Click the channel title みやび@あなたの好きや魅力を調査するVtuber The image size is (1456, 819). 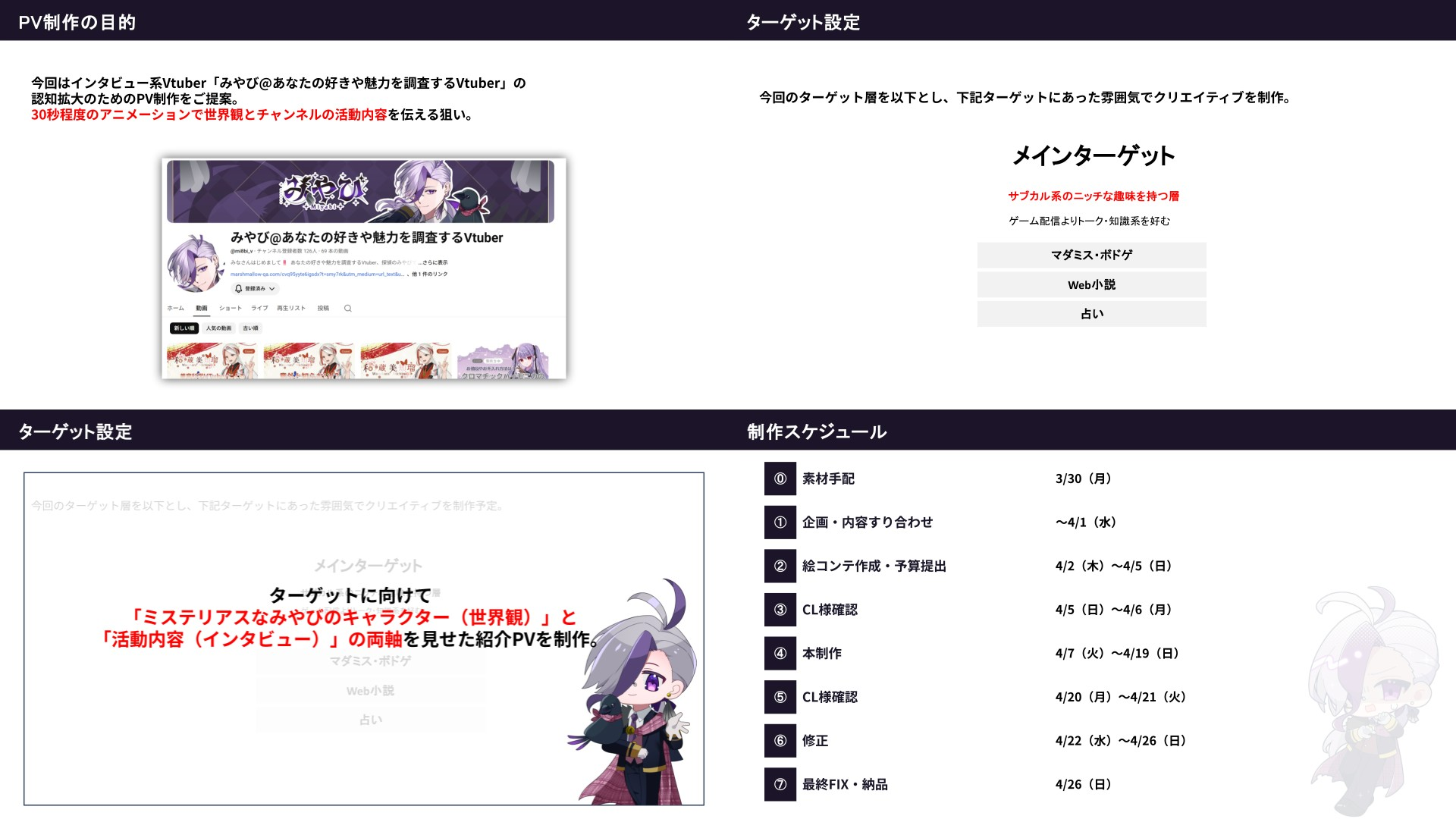pyautogui.click(x=367, y=237)
